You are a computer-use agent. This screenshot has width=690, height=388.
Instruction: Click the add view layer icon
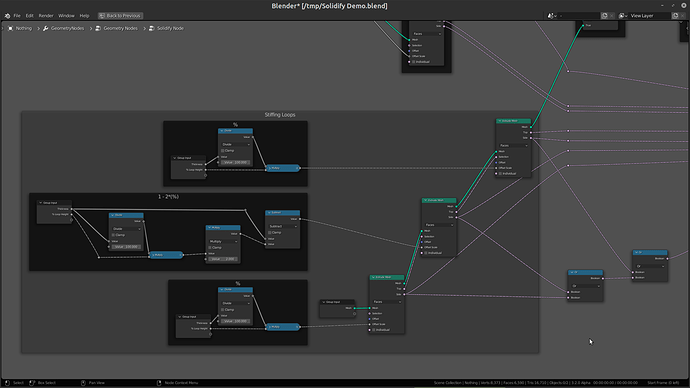[x=675, y=16]
